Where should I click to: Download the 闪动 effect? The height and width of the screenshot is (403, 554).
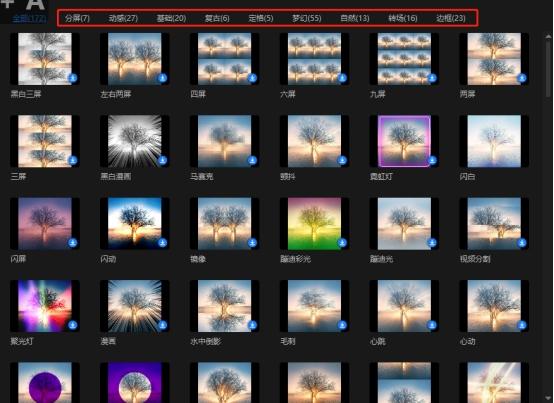[163, 243]
